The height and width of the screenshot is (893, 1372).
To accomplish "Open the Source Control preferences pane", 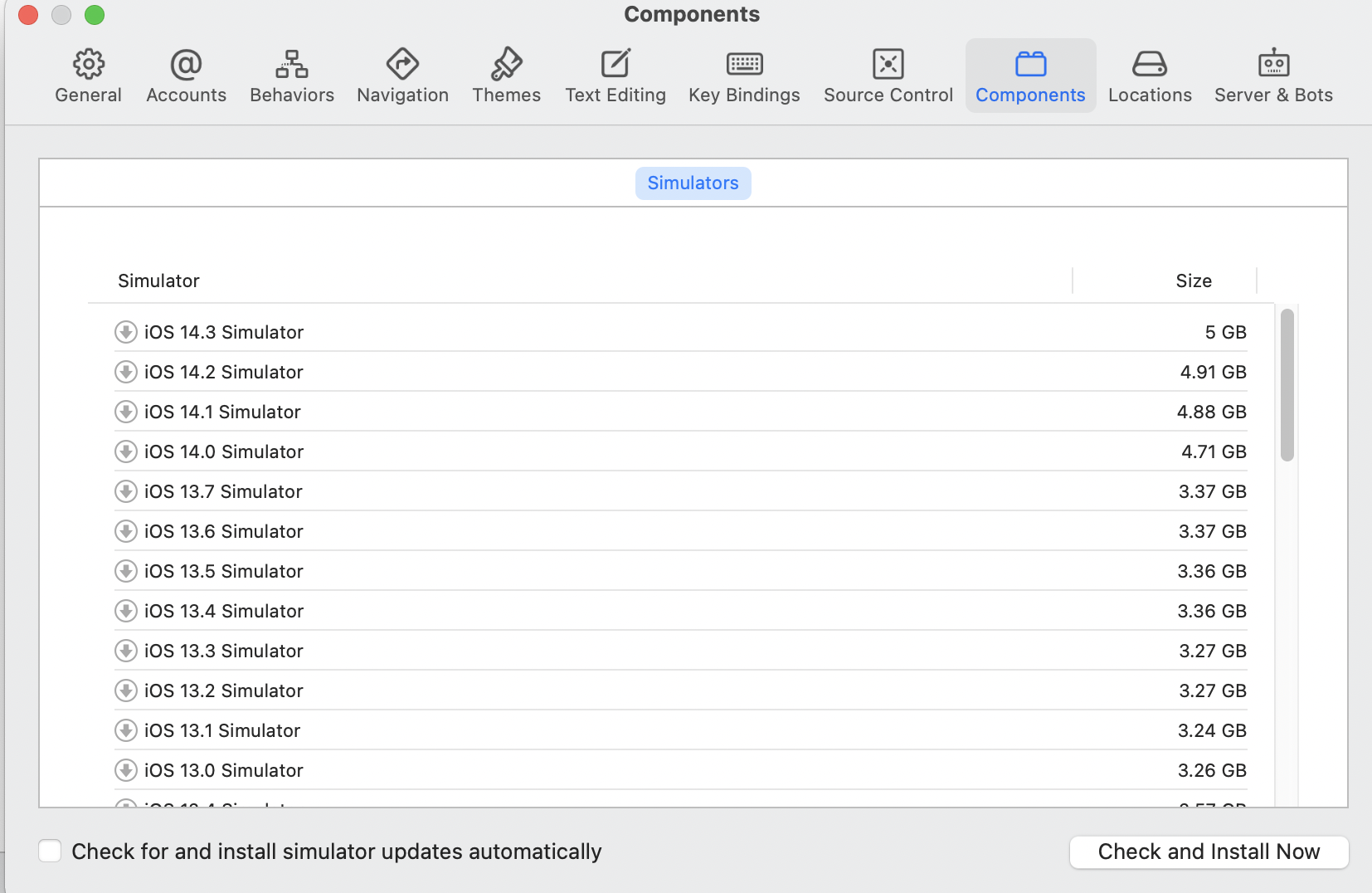I will pyautogui.click(x=888, y=76).
